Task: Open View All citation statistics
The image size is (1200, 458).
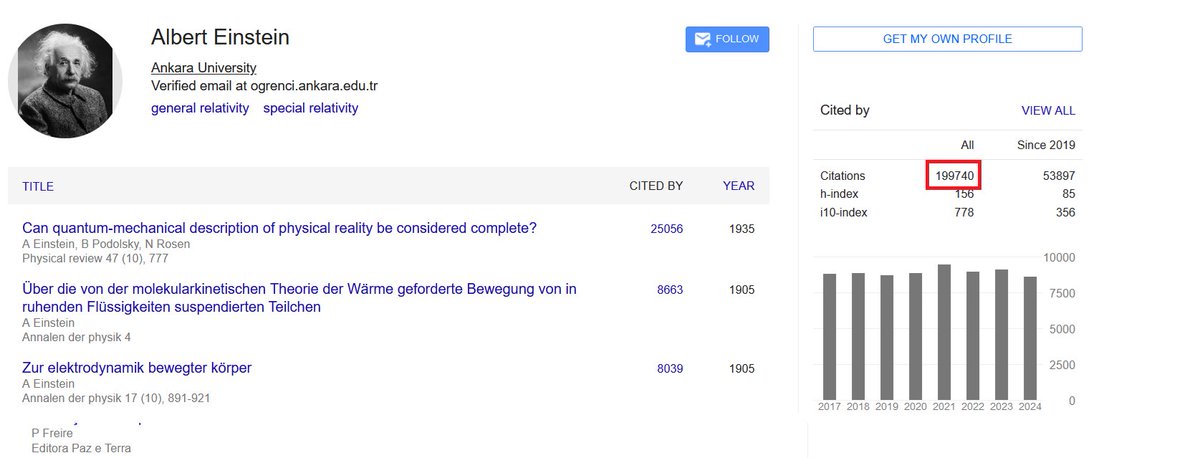Action: tap(1048, 111)
